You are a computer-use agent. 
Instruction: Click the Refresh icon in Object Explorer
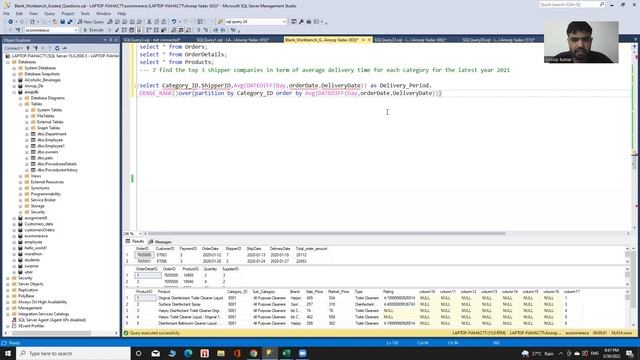(57, 48)
